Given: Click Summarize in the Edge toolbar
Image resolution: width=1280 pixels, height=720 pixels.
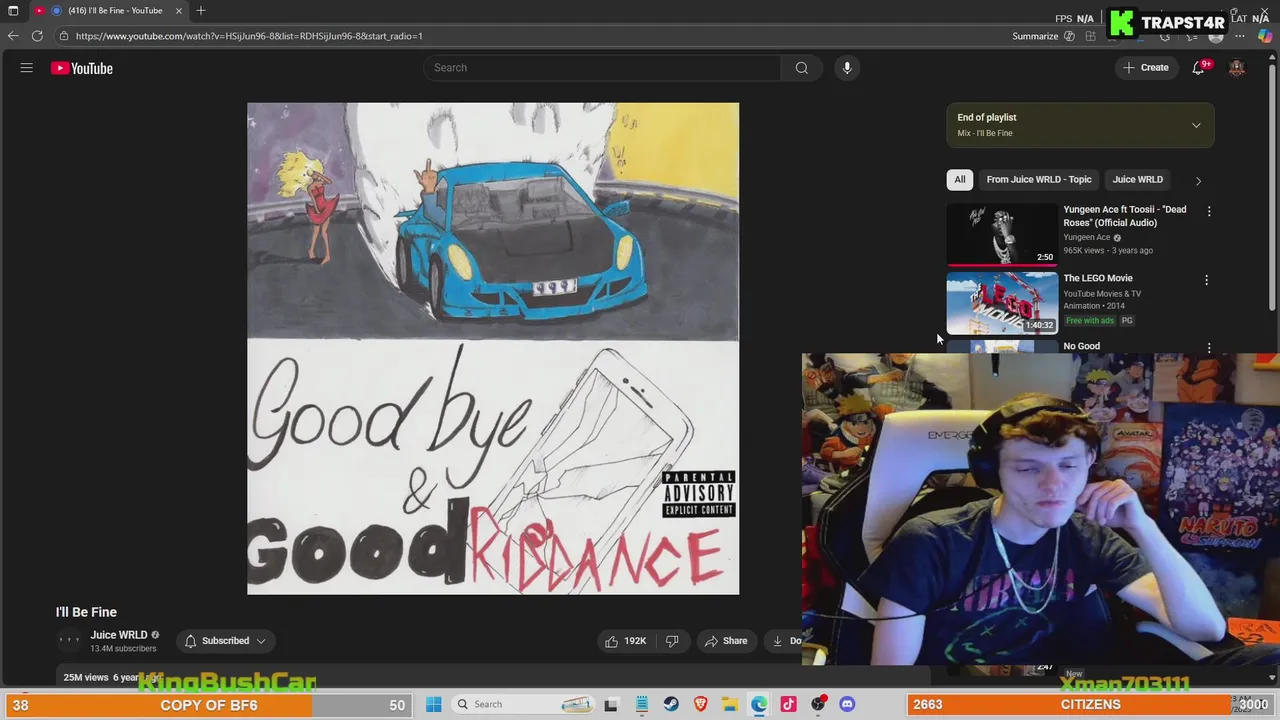Looking at the screenshot, I should pos(1035,36).
